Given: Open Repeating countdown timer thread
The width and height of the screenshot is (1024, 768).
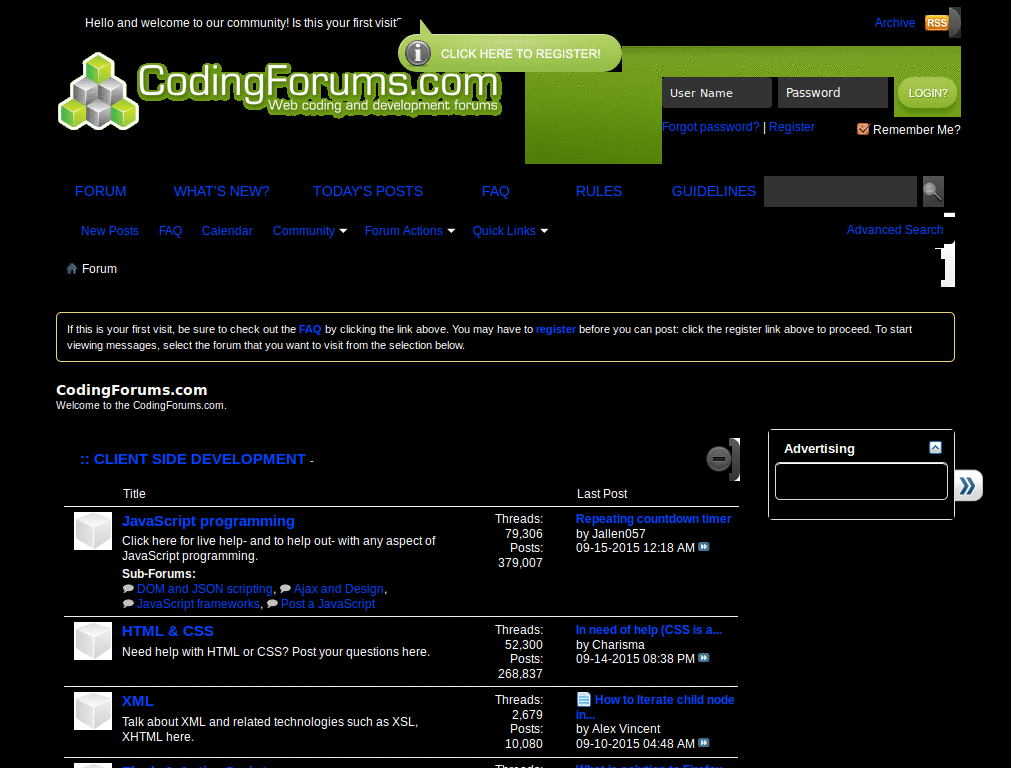Looking at the screenshot, I should tap(653, 519).
